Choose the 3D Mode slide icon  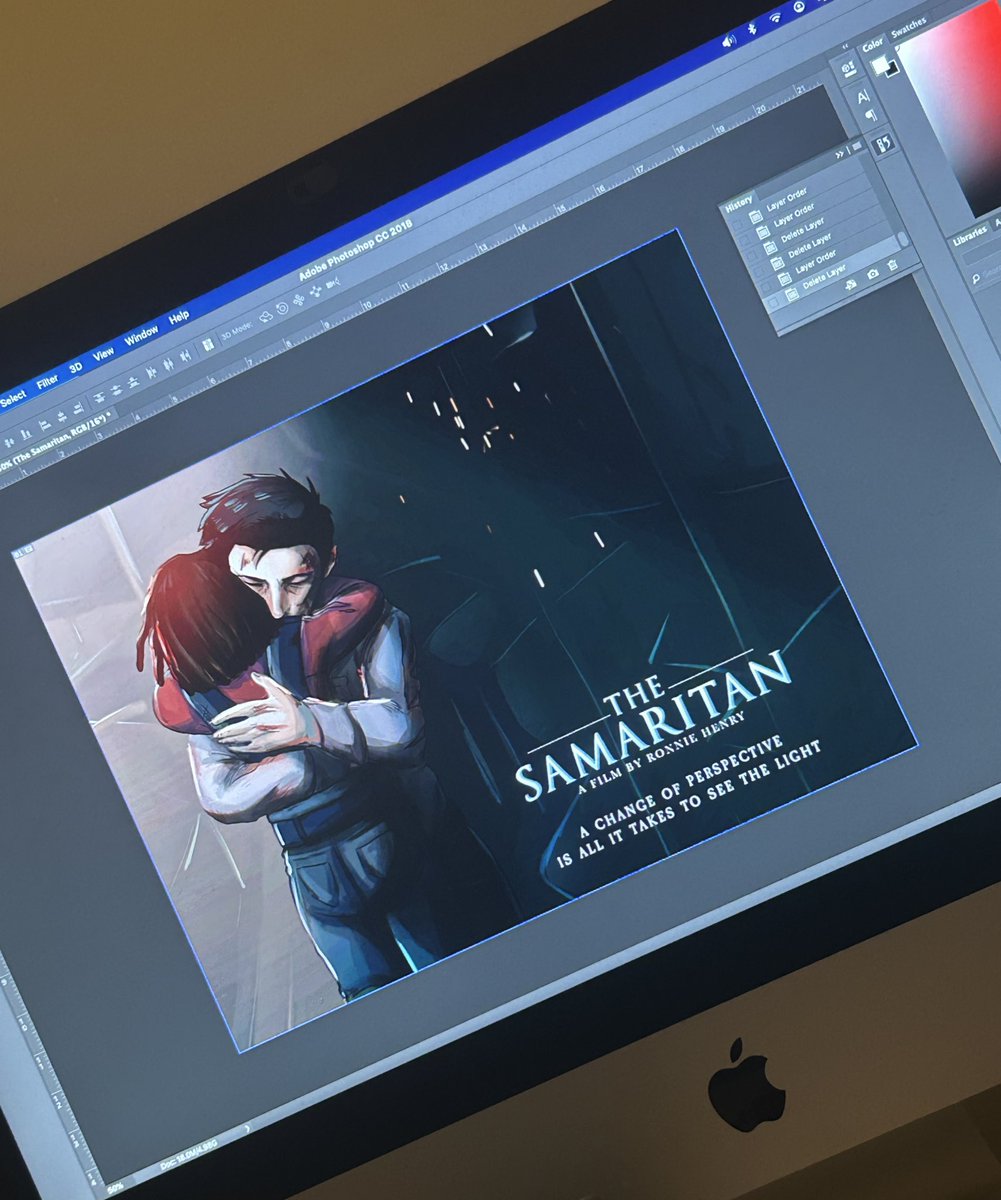[x=315, y=291]
